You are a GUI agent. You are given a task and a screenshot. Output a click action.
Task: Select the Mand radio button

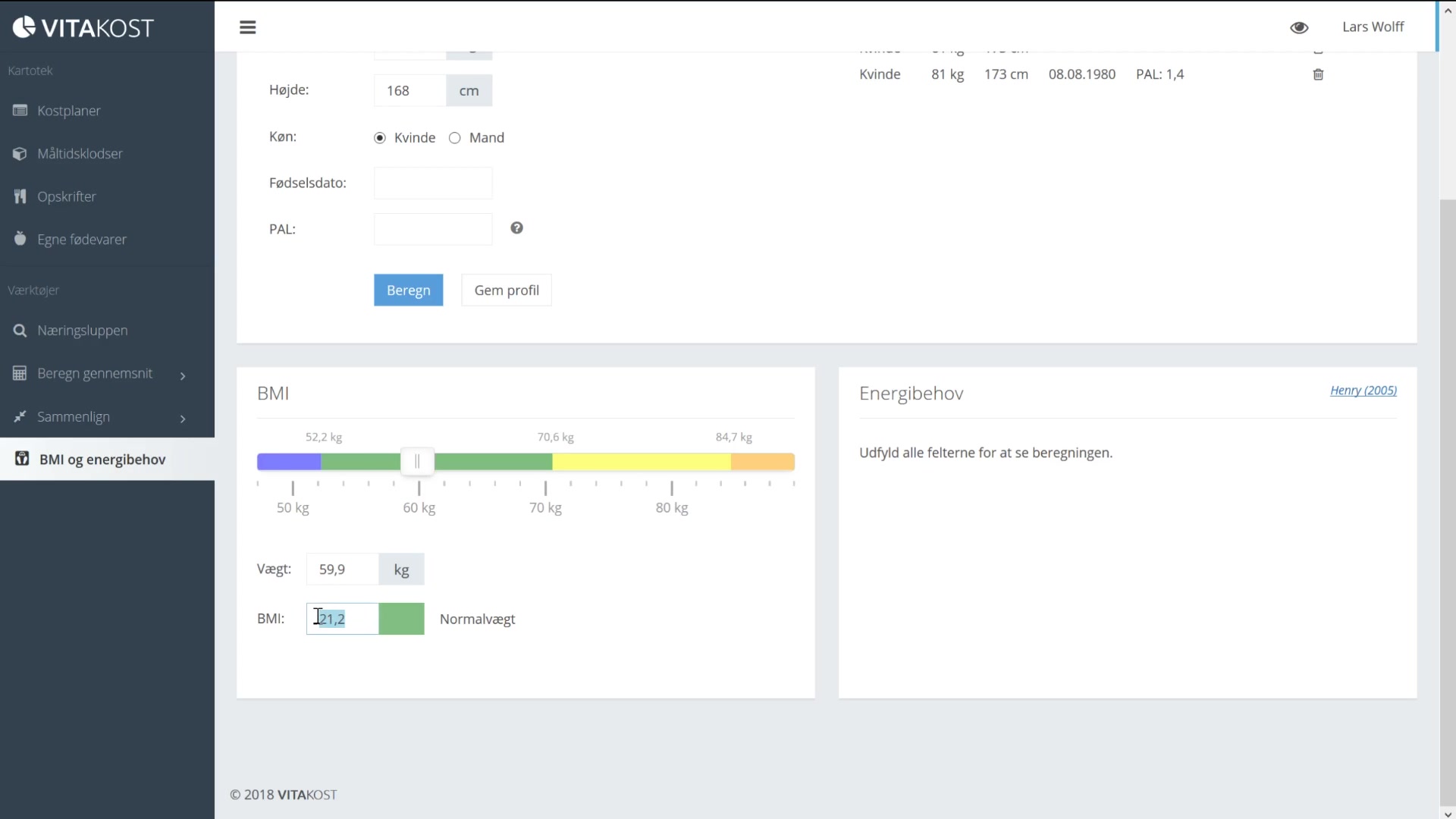455,138
